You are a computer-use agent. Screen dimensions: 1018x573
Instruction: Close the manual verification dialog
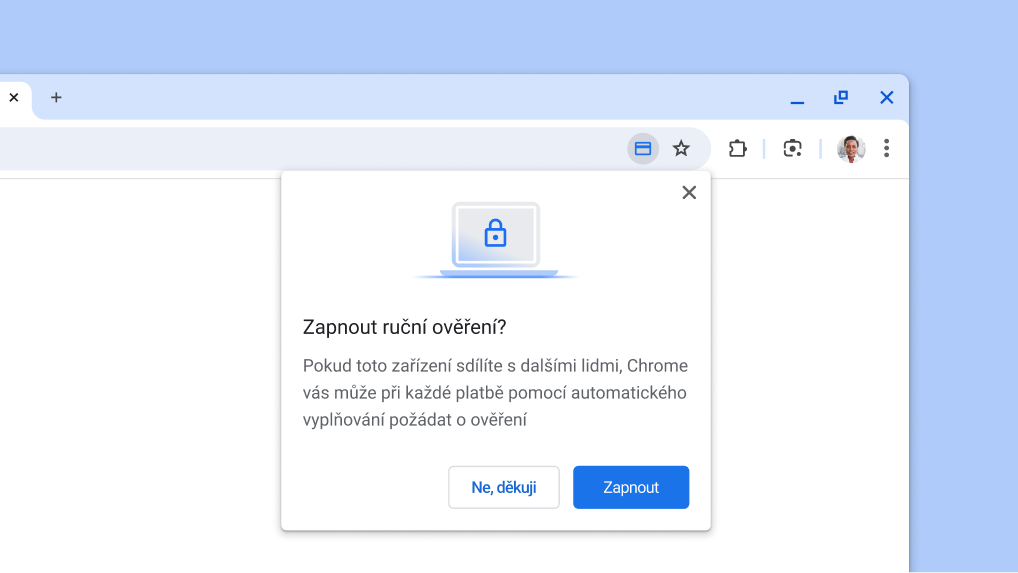pos(689,193)
